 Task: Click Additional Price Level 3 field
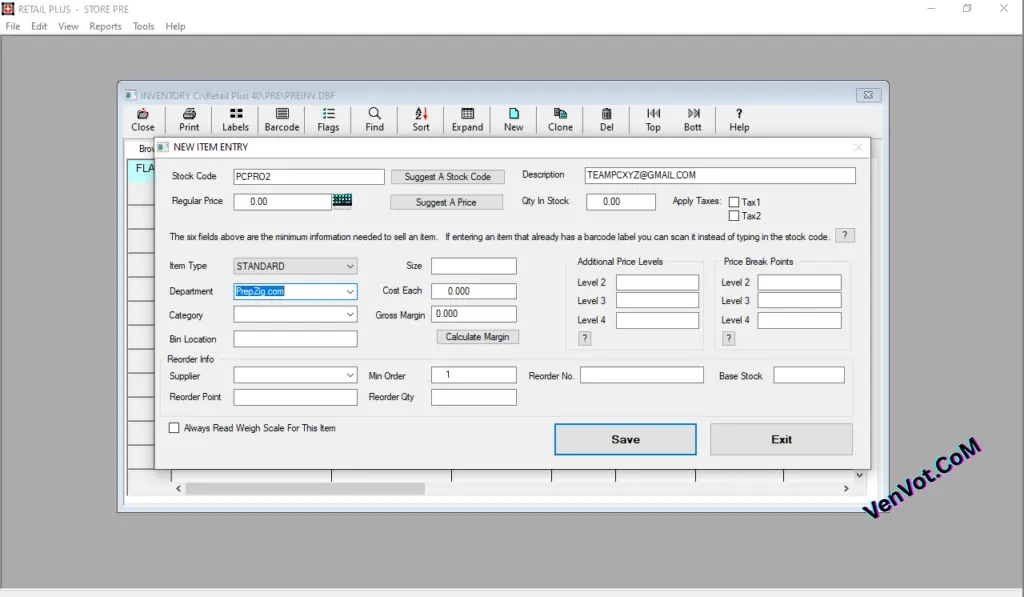[657, 300]
